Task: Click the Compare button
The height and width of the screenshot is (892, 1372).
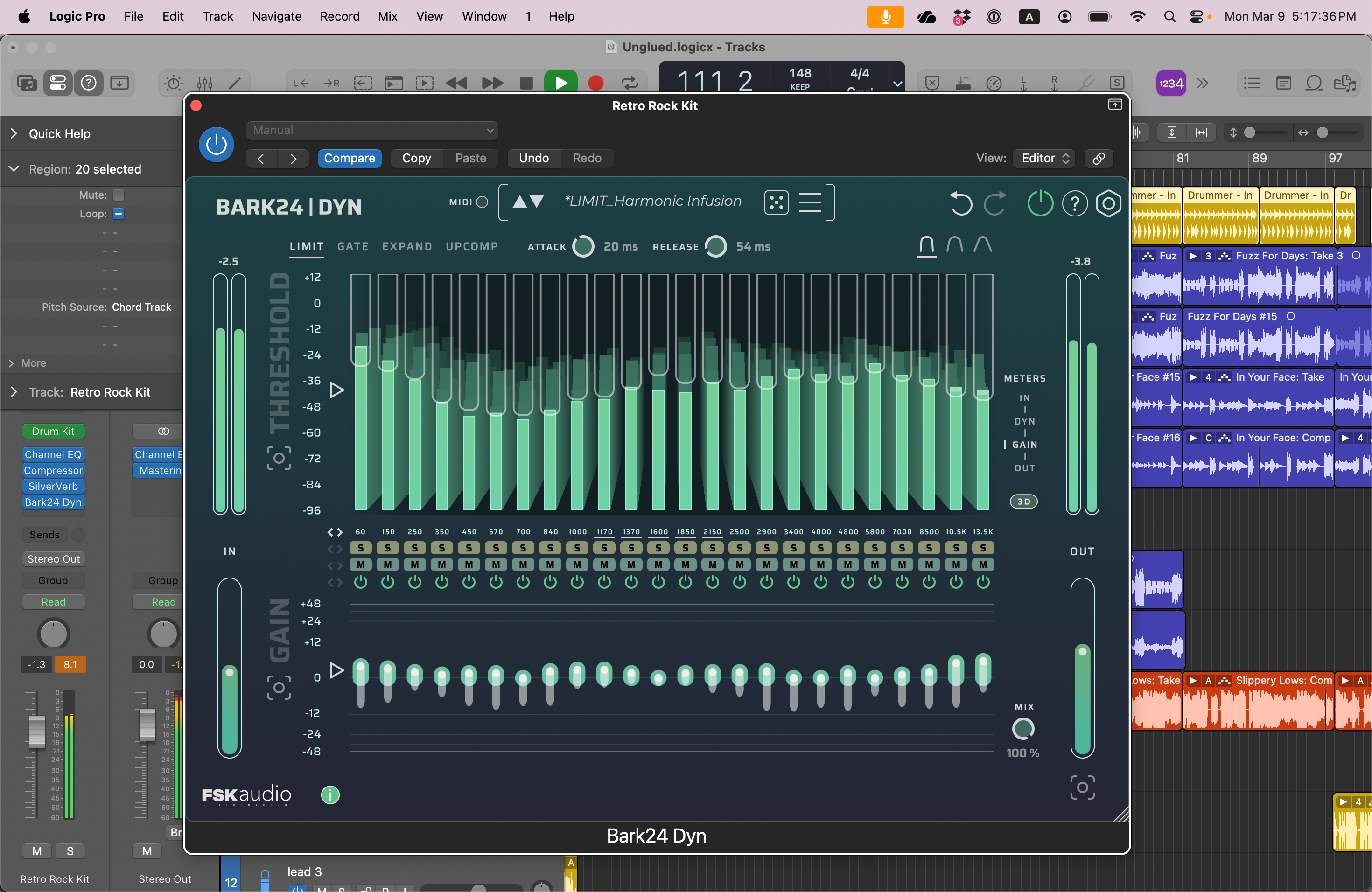Action: click(x=350, y=159)
